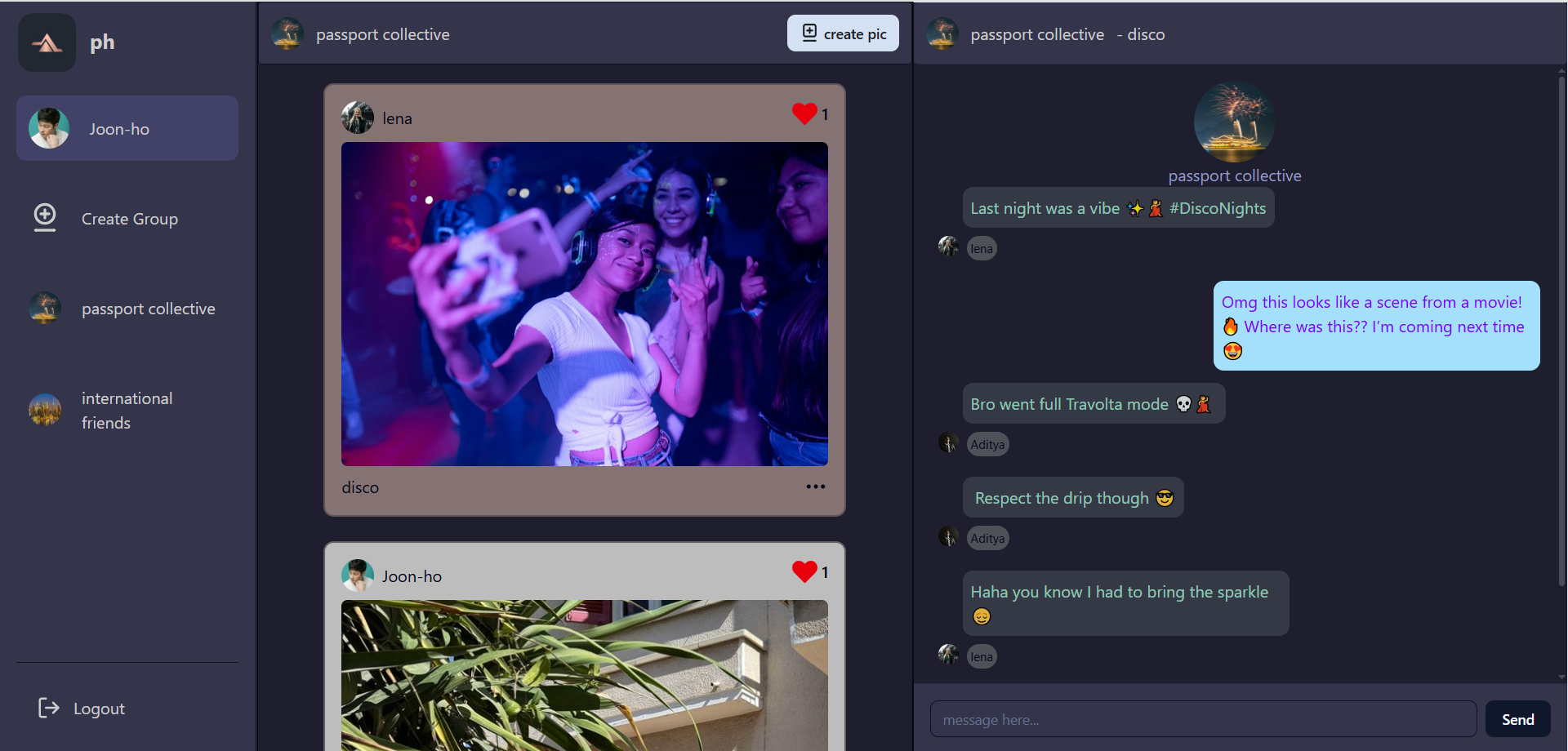
Task: Toggle the heart like on lena's post
Action: click(x=804, y=113)
